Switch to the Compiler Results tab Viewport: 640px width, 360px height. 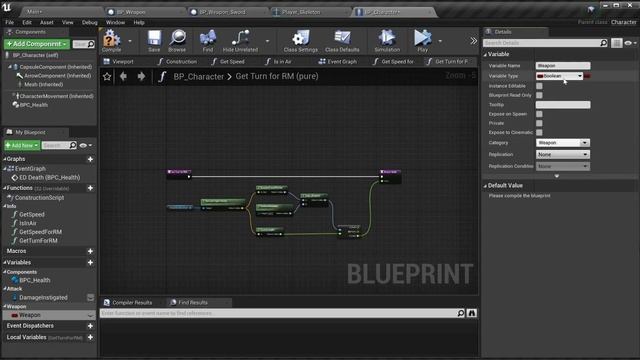(x=127, y=302)
